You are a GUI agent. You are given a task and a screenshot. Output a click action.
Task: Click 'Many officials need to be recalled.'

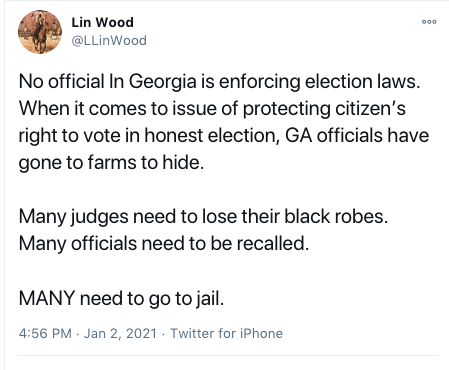click(164, 244)
